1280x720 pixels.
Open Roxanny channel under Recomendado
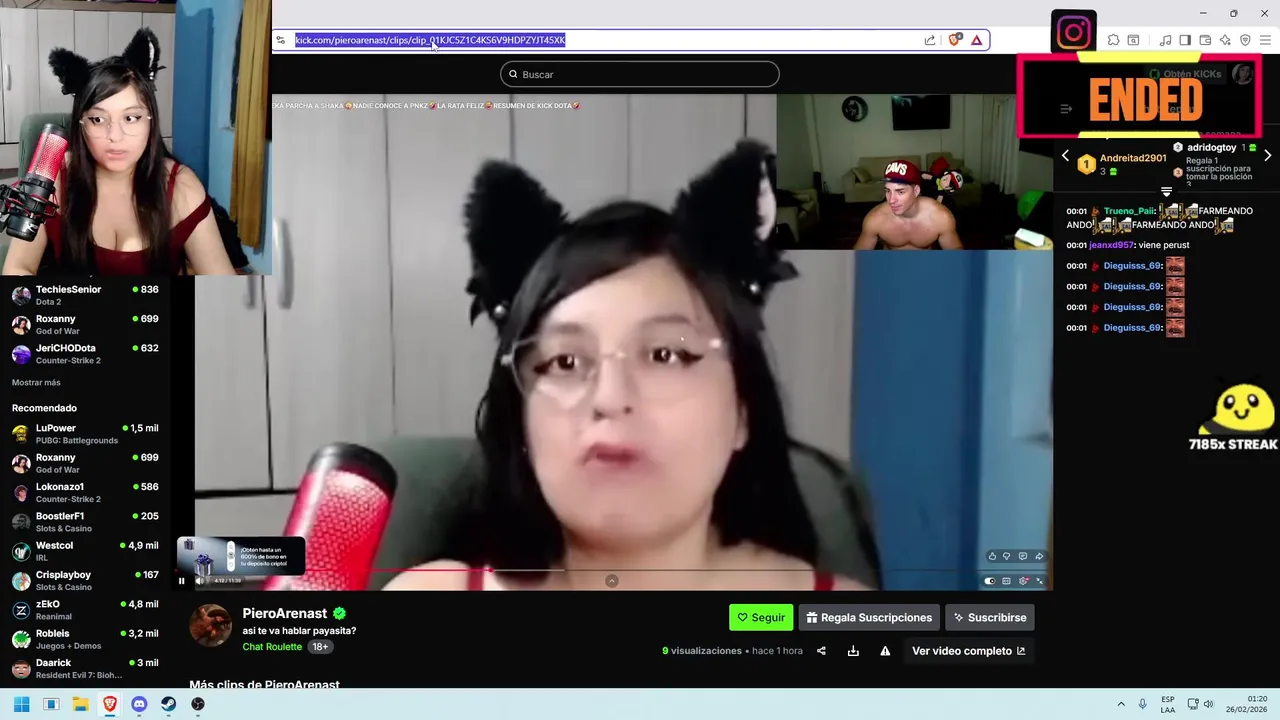(x=86, y=463)
